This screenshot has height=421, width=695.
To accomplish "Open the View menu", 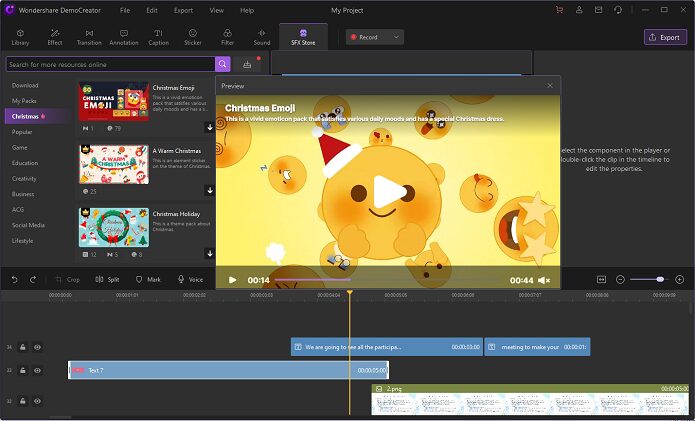I will point(216,10).
